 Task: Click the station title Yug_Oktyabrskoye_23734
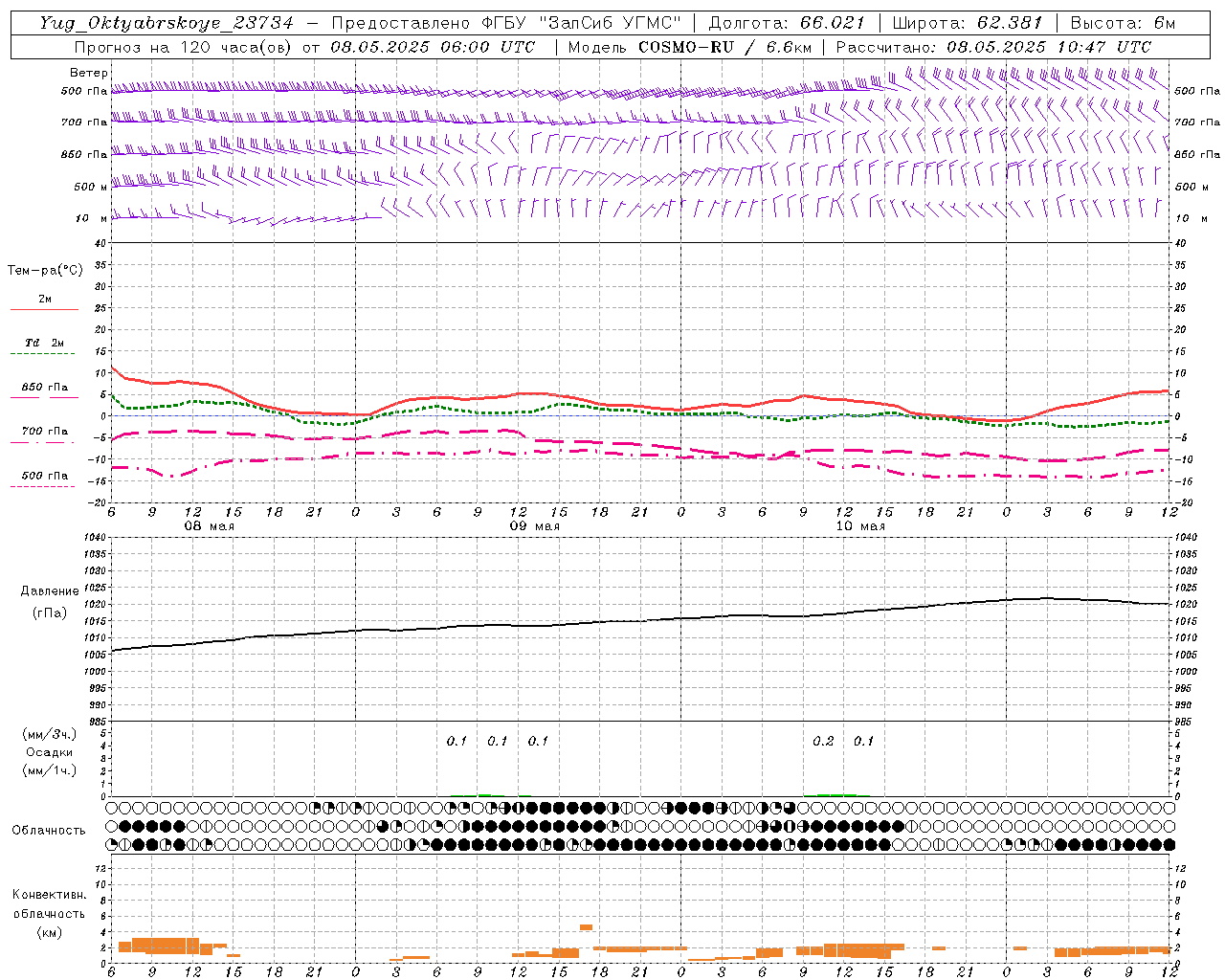(x=167, y=23)
